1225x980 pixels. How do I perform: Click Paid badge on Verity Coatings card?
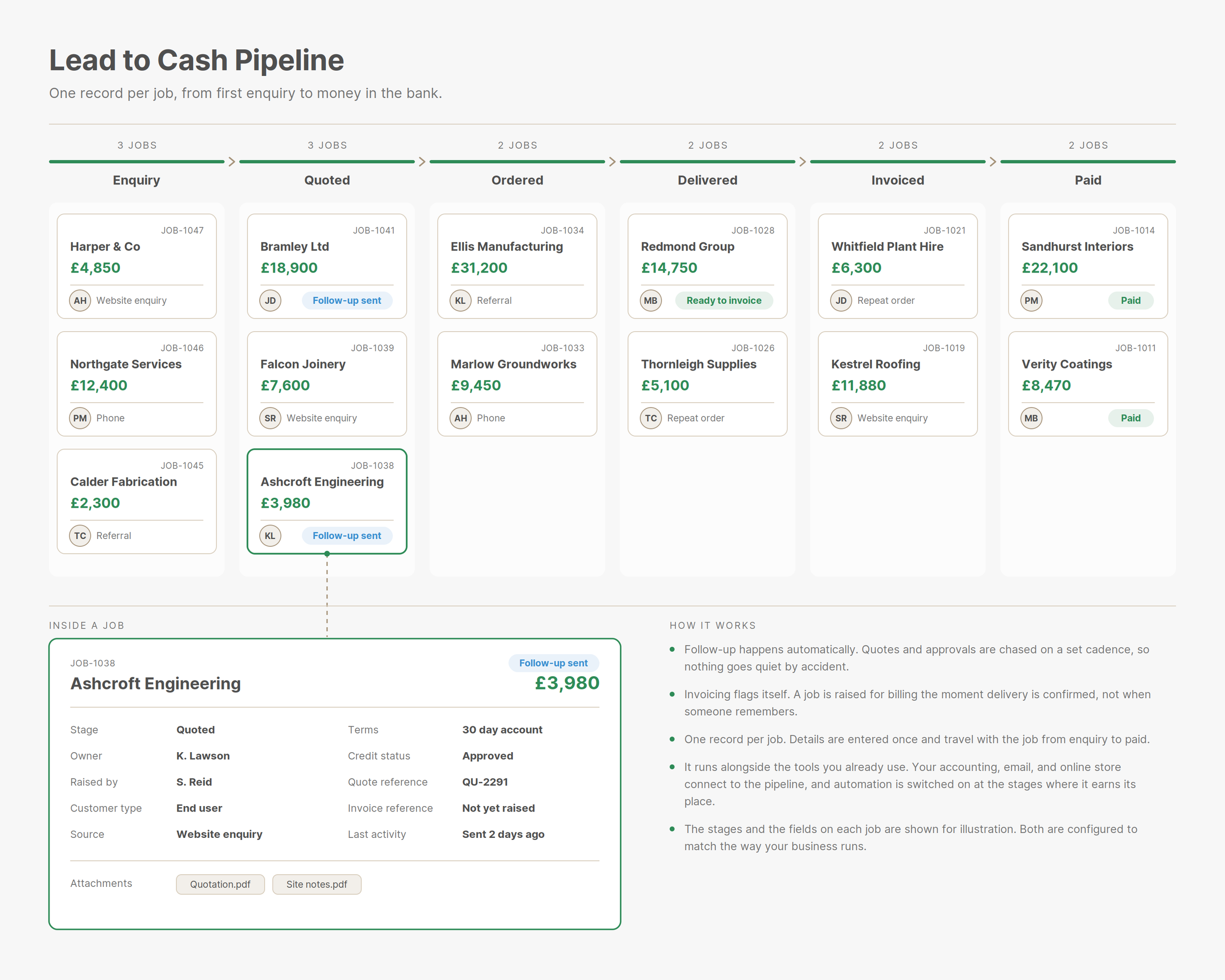(x=1131, y=418)
